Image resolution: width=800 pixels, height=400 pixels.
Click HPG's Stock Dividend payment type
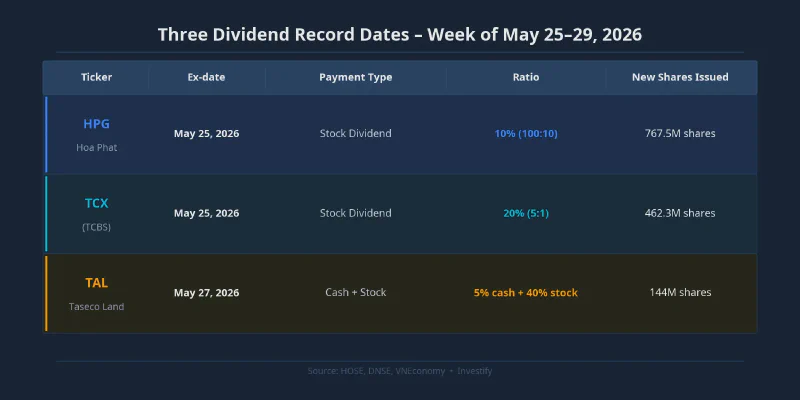[x=356, y=134]
